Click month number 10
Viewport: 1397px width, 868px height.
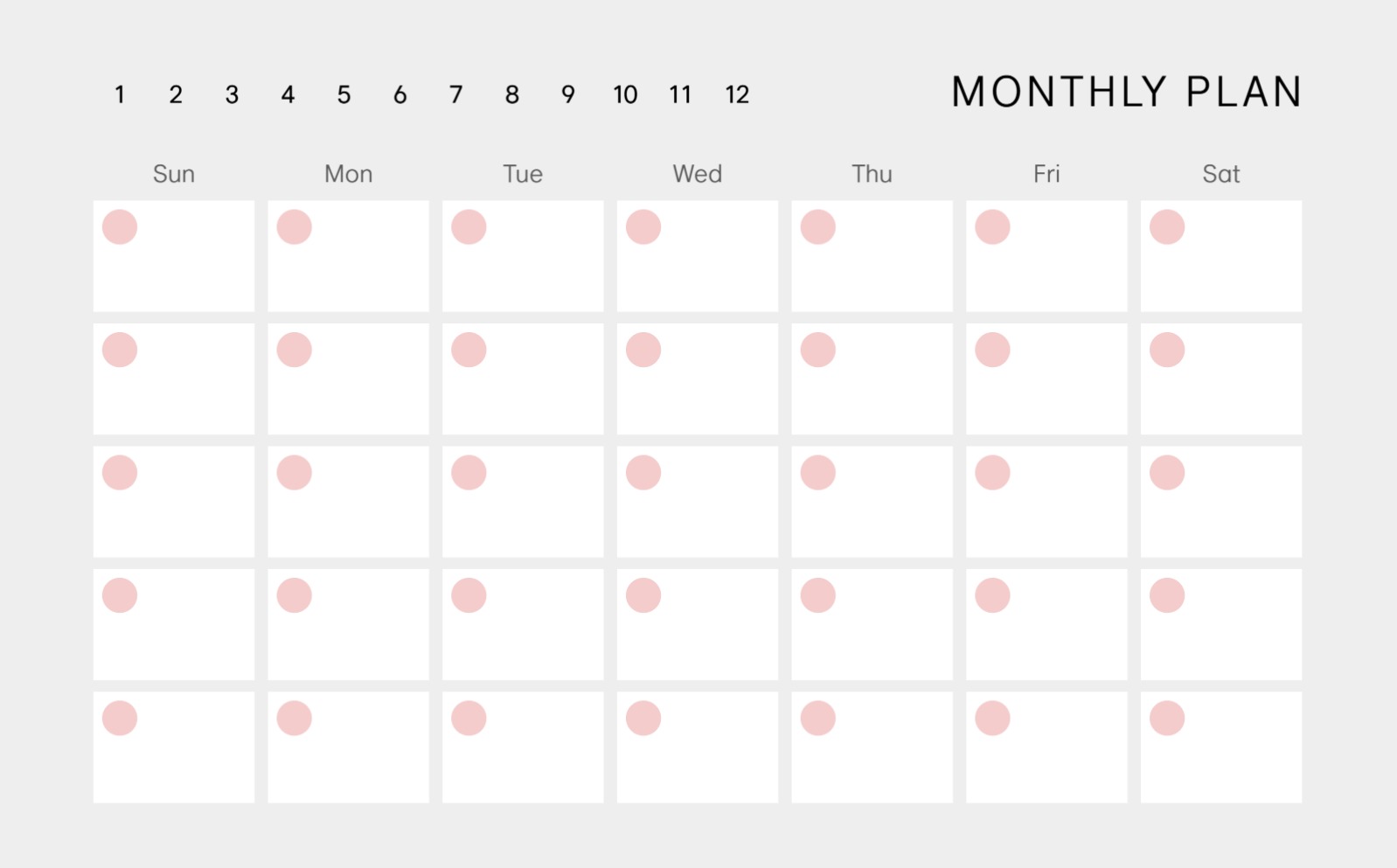(x=625, y=94)
